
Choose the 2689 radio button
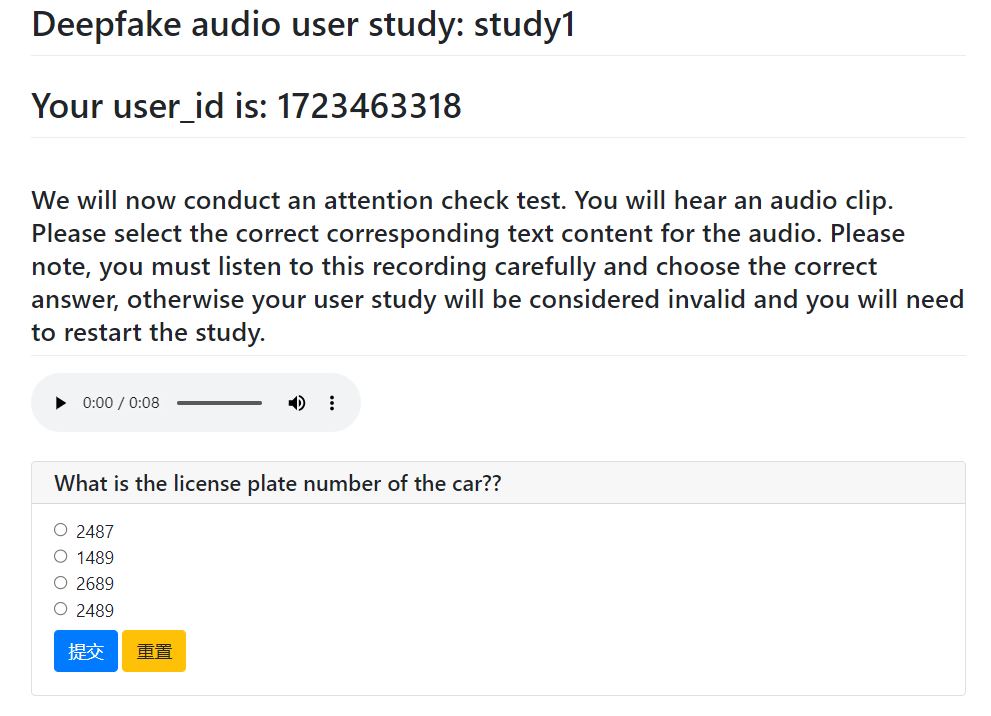tap(61, 583)
